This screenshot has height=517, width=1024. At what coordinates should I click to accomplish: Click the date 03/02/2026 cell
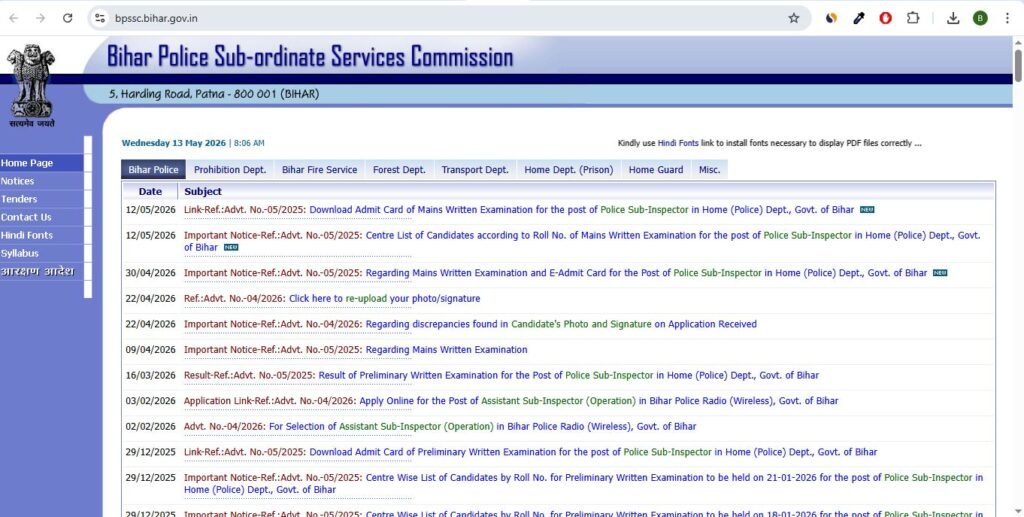(x=151, y=401)
